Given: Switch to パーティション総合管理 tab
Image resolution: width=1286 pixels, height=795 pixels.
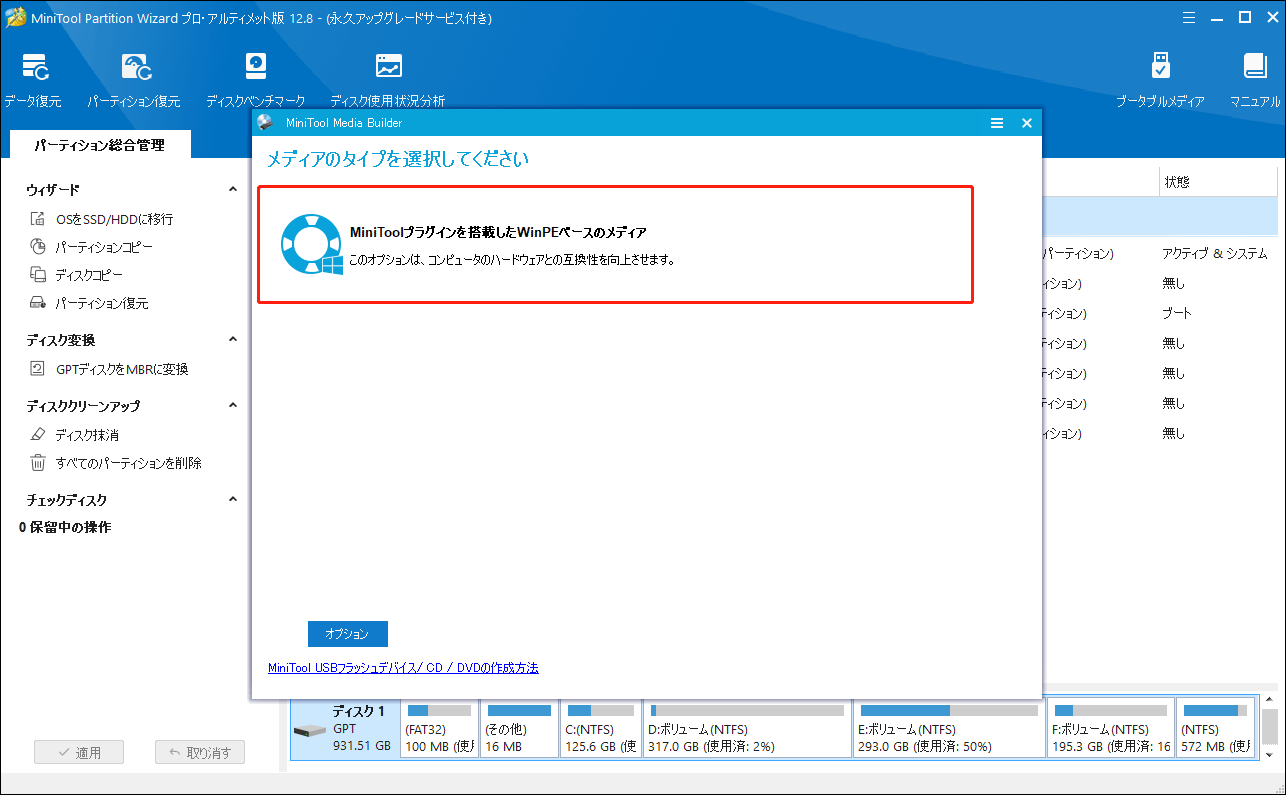Looking at the screenshot, I should click(x=99, y=145).
